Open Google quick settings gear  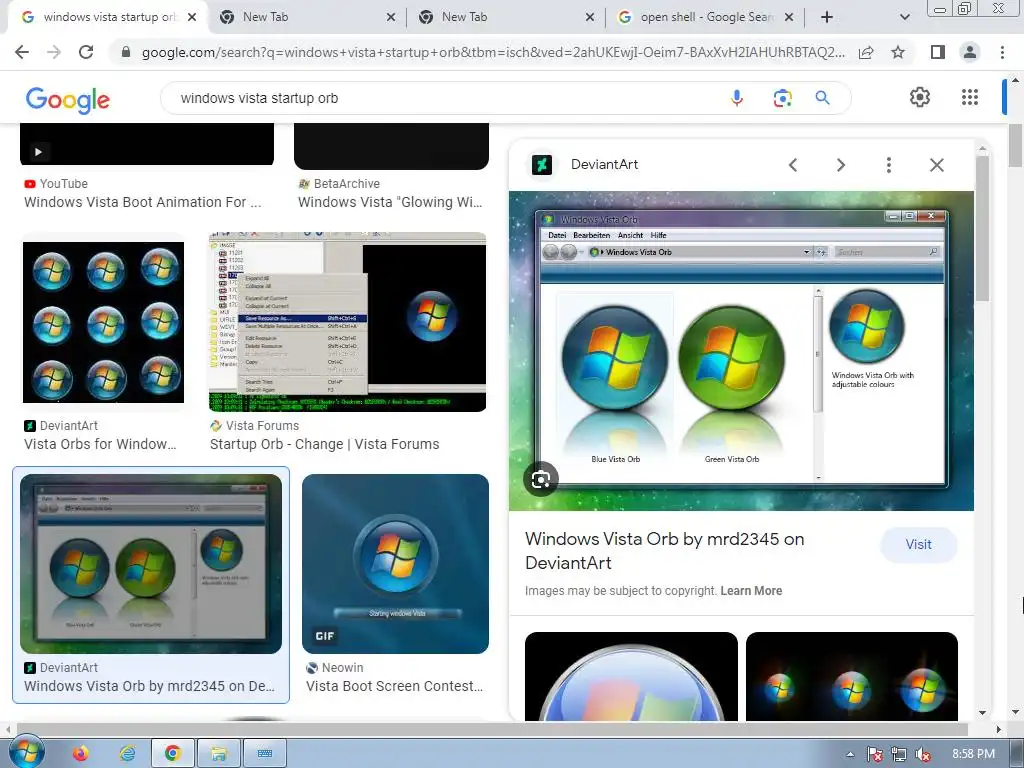pos(920,97)
